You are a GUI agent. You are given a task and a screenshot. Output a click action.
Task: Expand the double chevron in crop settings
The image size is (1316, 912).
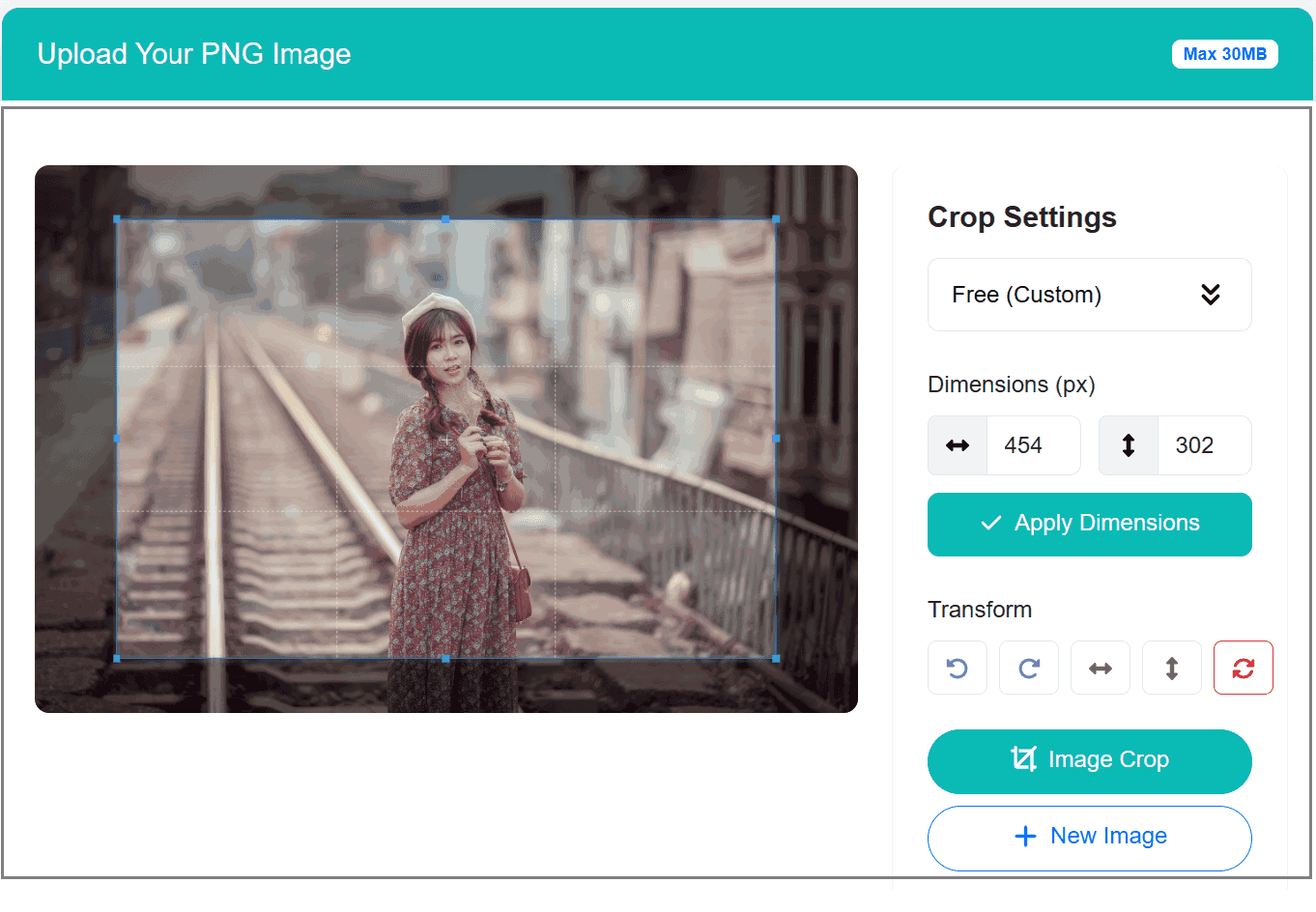coord(1210,295)
